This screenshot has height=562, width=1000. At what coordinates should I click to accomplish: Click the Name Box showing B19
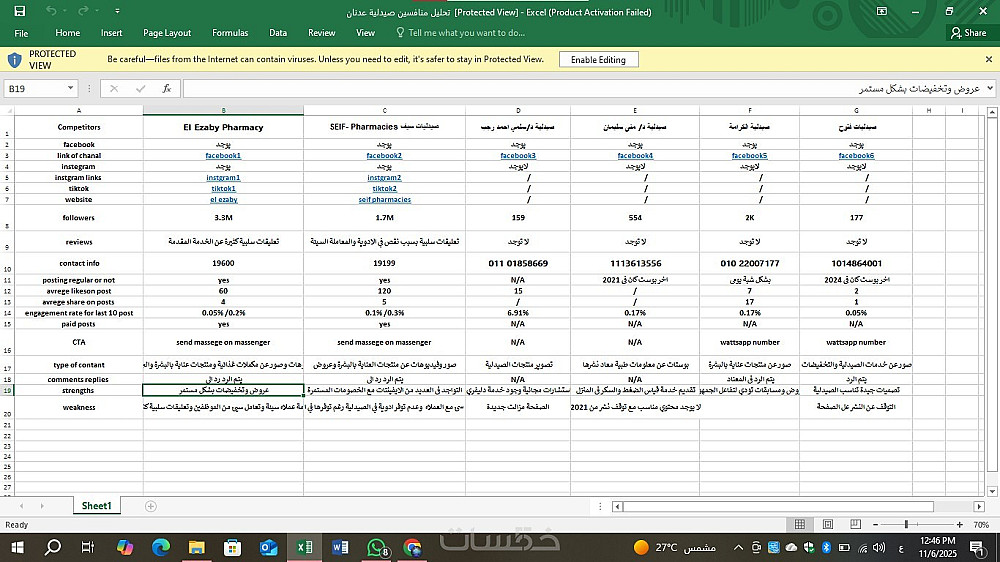pyautogui.click(x=34, y=88)
